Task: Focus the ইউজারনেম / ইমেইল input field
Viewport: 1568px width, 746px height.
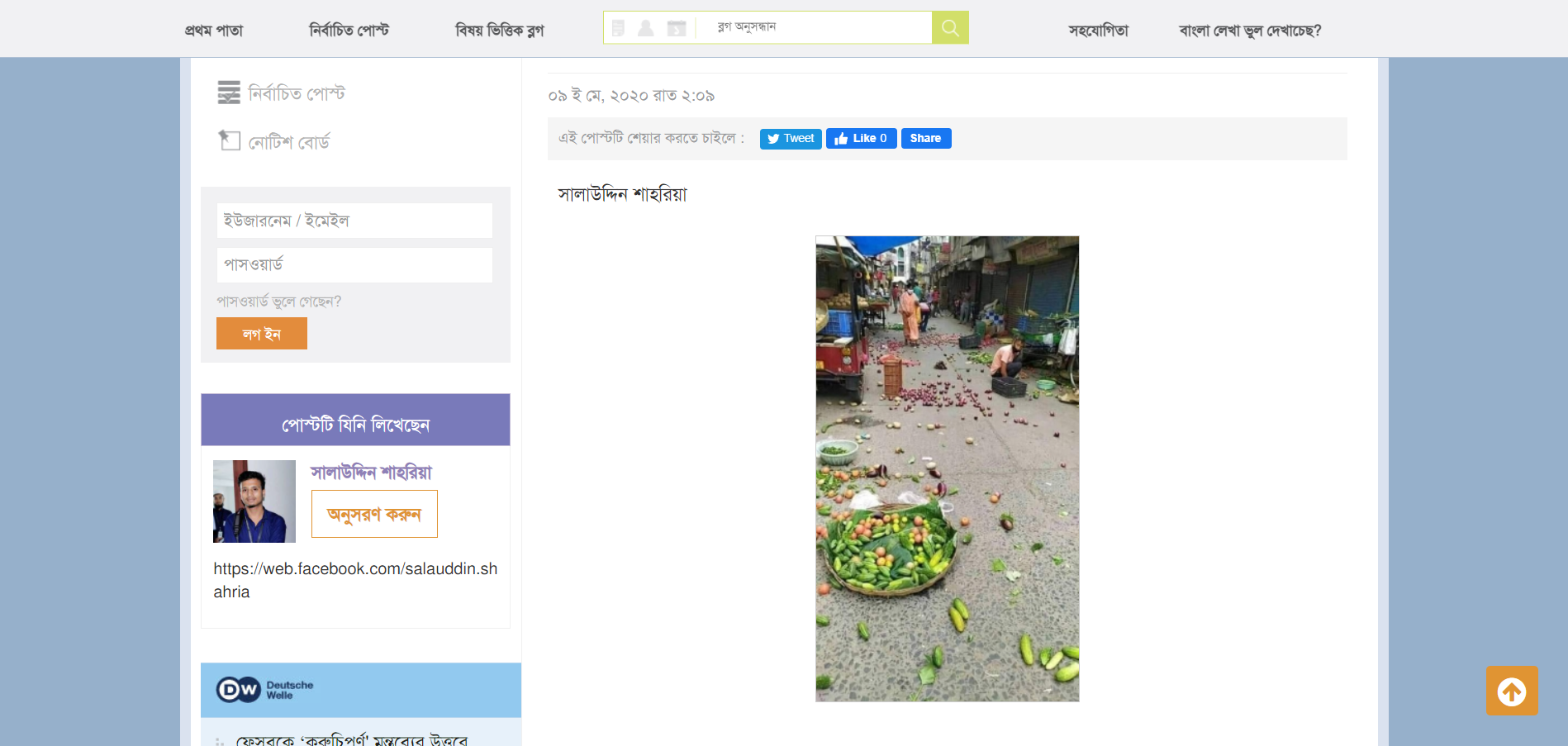Action: [x=354, y=221]
